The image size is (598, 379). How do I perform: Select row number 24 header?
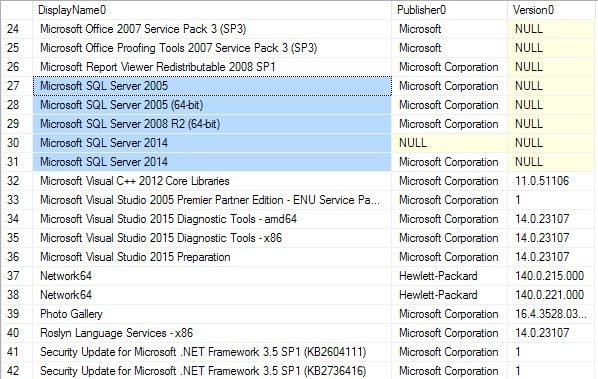click(16, 29)
